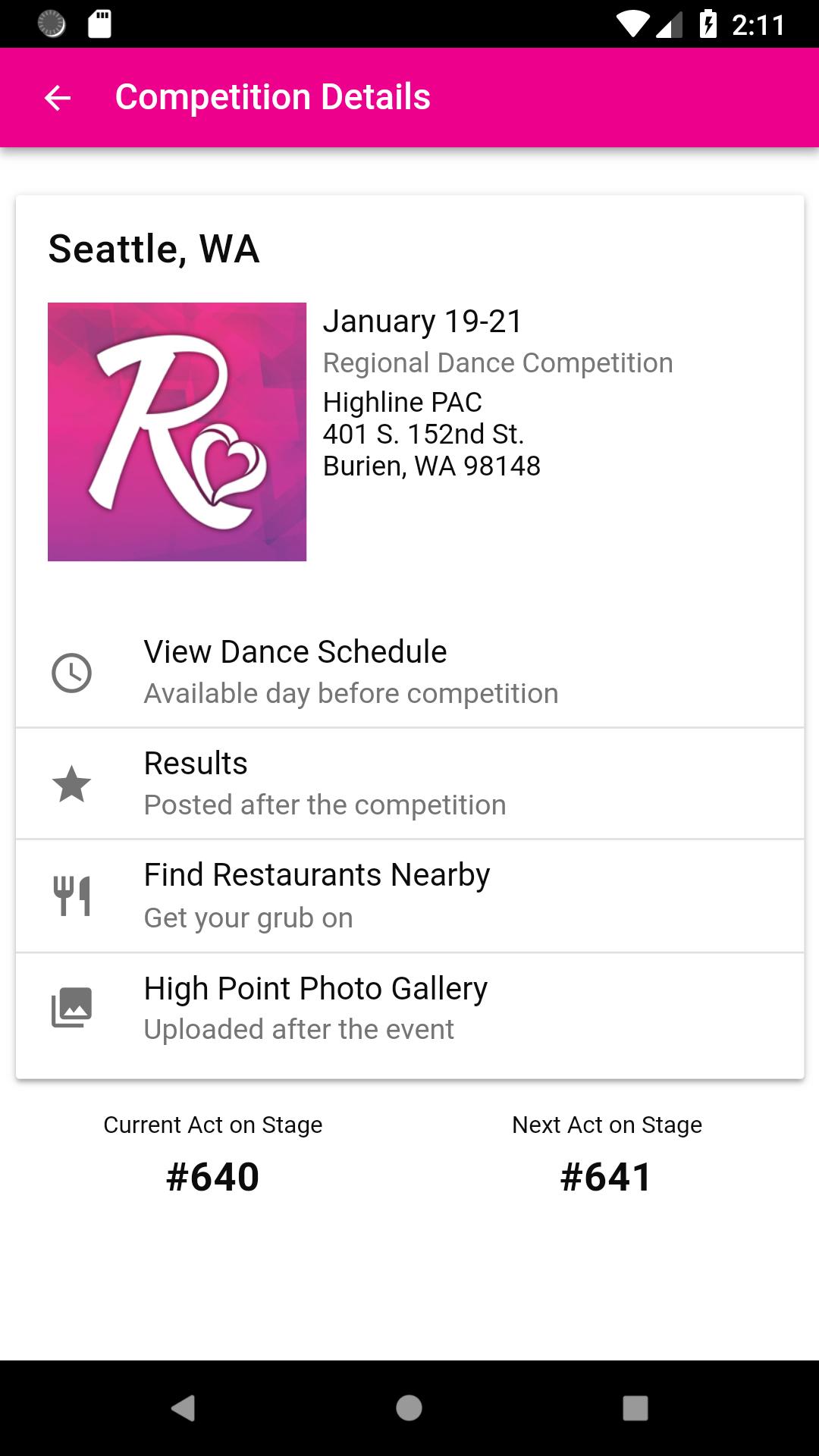Select Find Restaurants Nearby
Viewport: 819px width, 1456px height.
click(x=409, y=896)
